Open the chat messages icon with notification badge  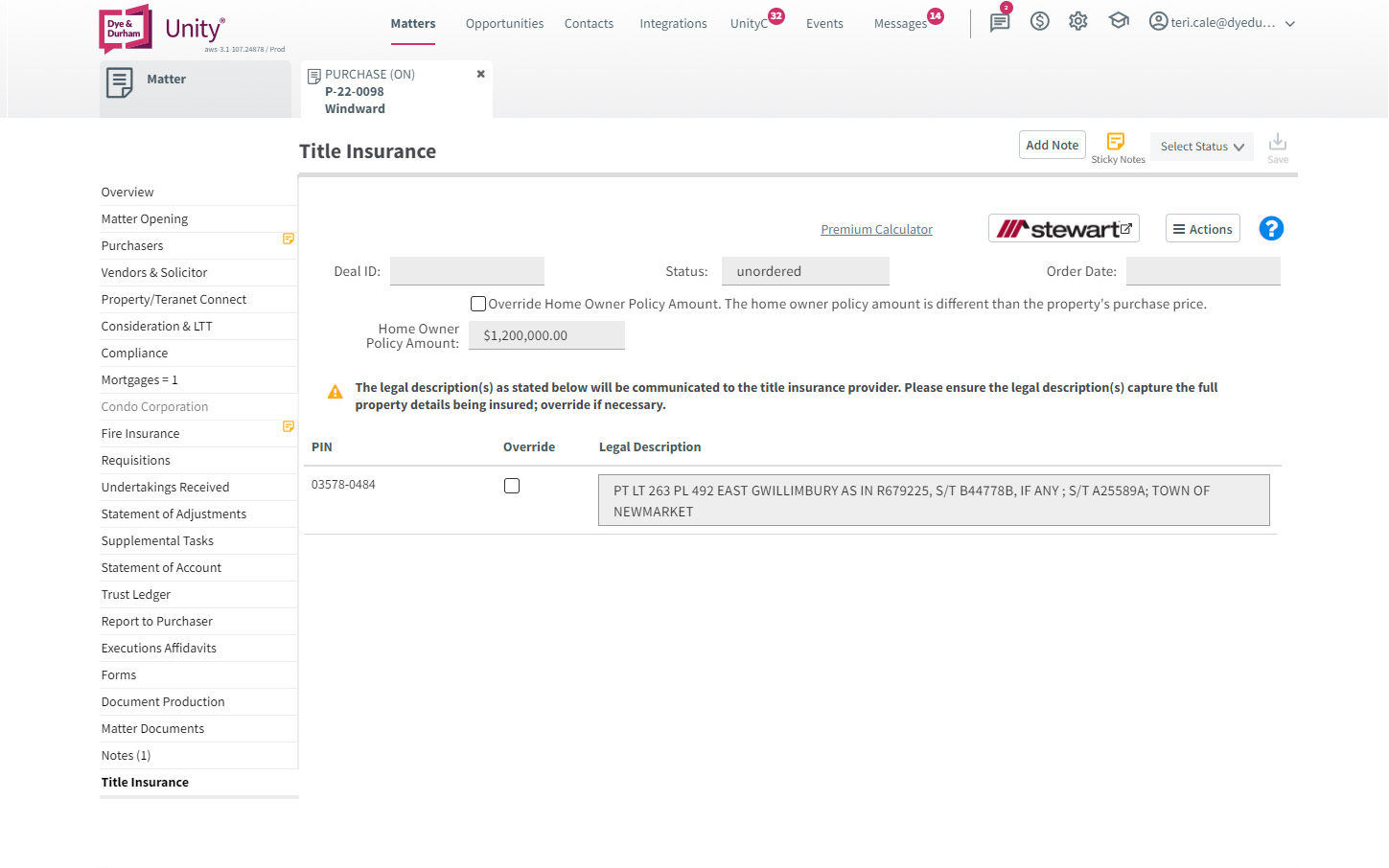point(999,21)
